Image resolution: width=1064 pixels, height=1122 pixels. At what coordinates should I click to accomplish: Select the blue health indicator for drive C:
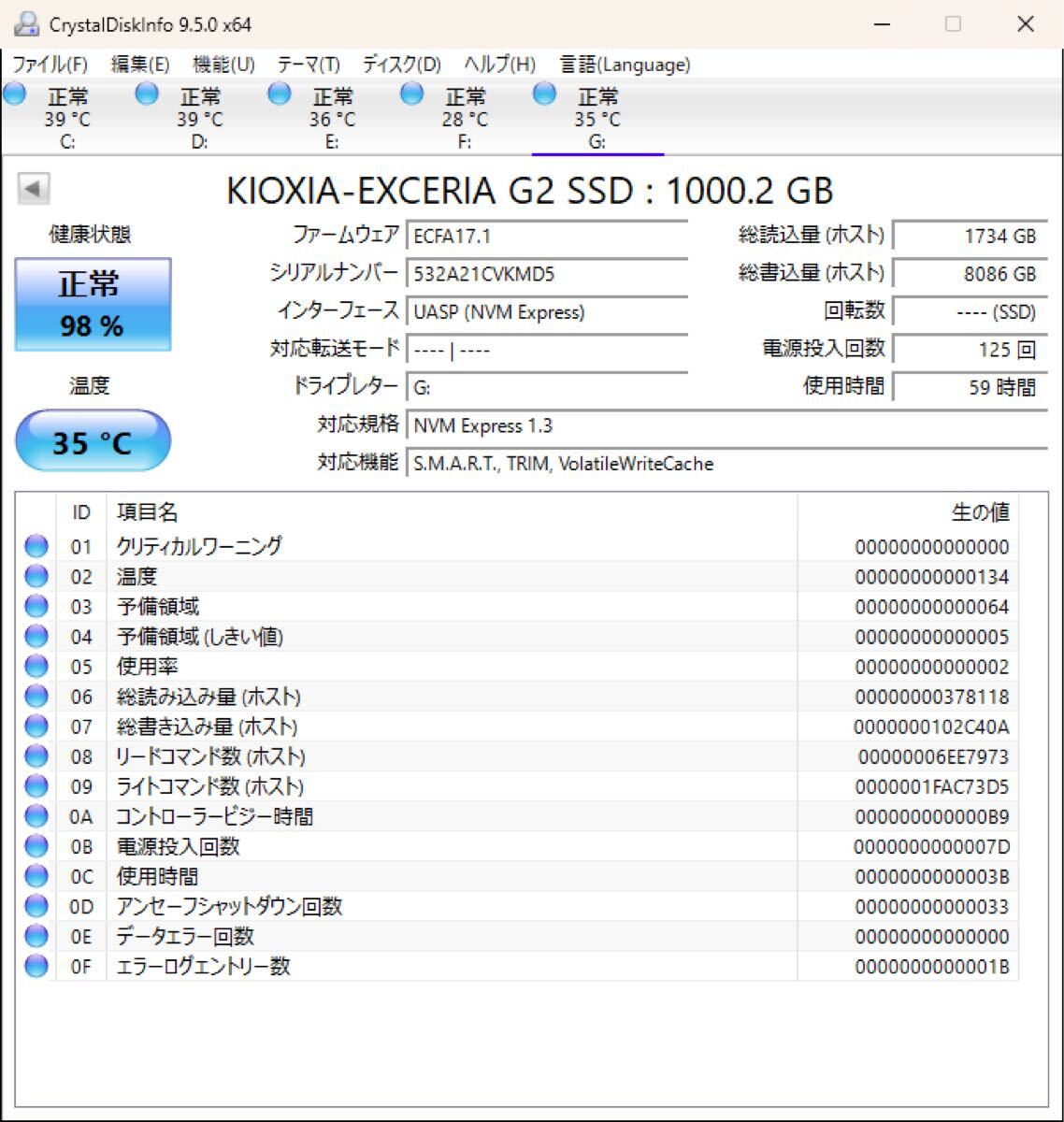click(x=13, y=93)
